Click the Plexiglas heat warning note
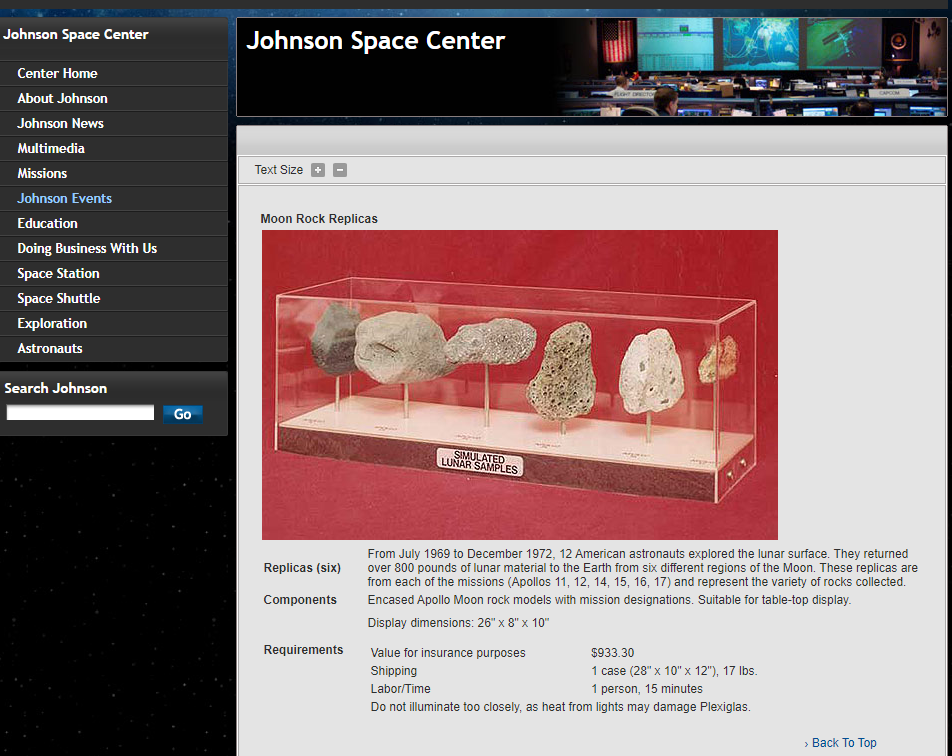952x756 pixels. coord(560,707)
